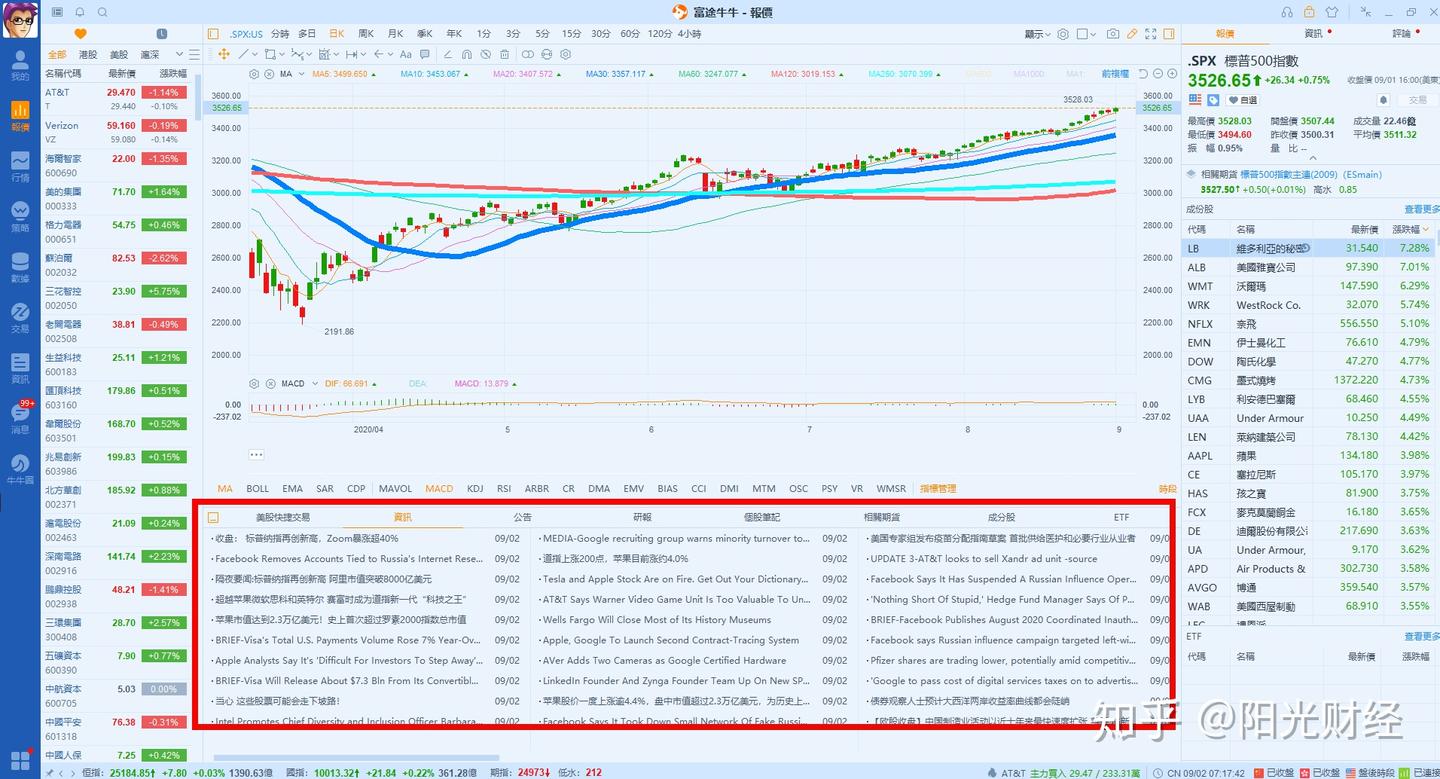Enable the orange pencil drawing mode
1440x779 pixels.
coord(1133,33)
